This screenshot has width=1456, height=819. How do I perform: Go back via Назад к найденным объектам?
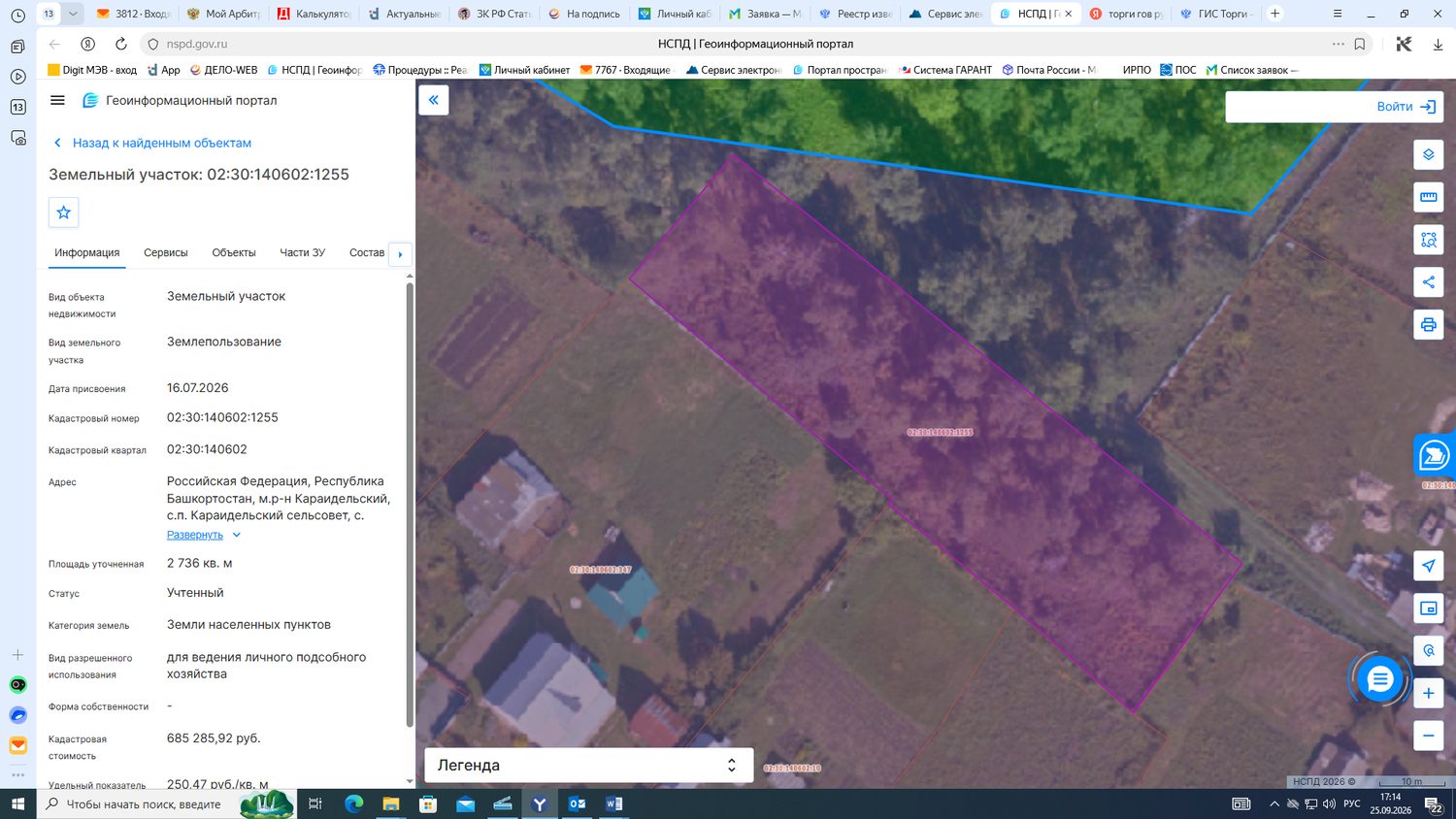153,143
